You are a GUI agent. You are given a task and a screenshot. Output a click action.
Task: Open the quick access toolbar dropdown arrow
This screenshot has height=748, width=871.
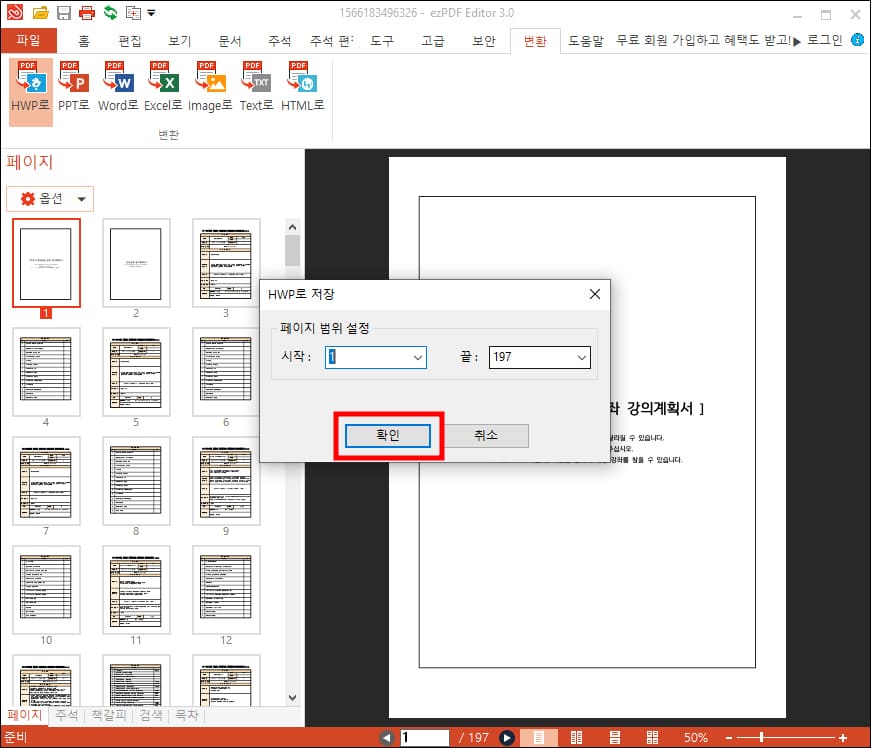click(151, 12)
